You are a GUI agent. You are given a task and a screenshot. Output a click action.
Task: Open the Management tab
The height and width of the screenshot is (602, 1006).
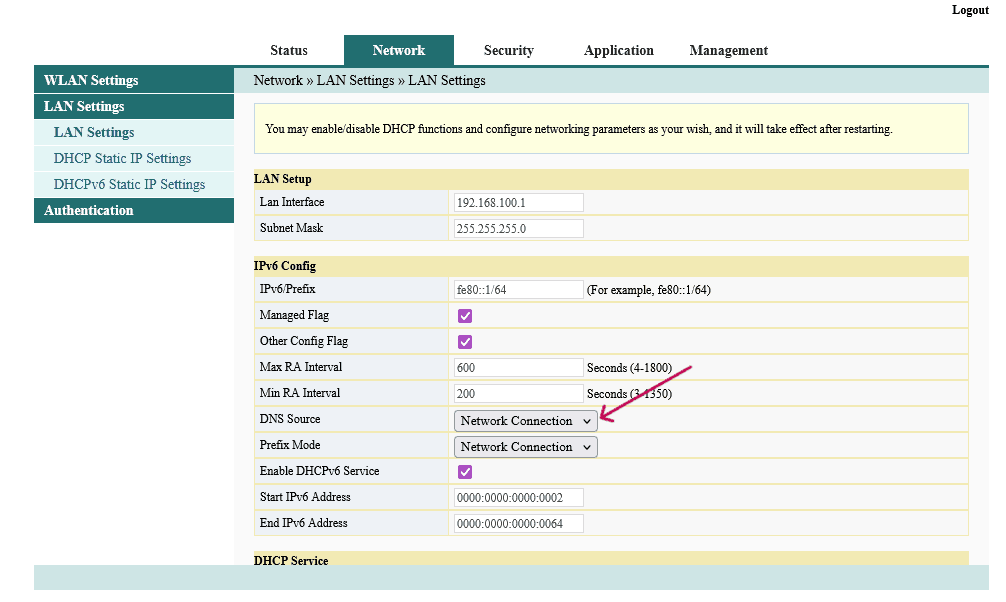[x=728, y=50]
